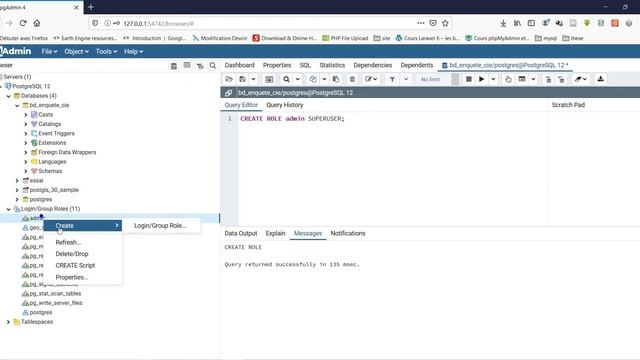Screen dimensions: 640x360
Task: Choose Login/Group Role... in Create submenu
Action: (x=160, y=225)
